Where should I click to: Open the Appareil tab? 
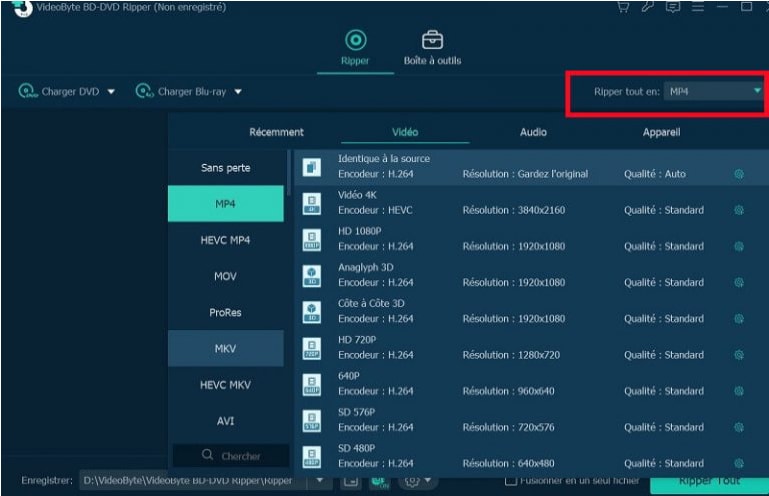(x=661, y=132)
